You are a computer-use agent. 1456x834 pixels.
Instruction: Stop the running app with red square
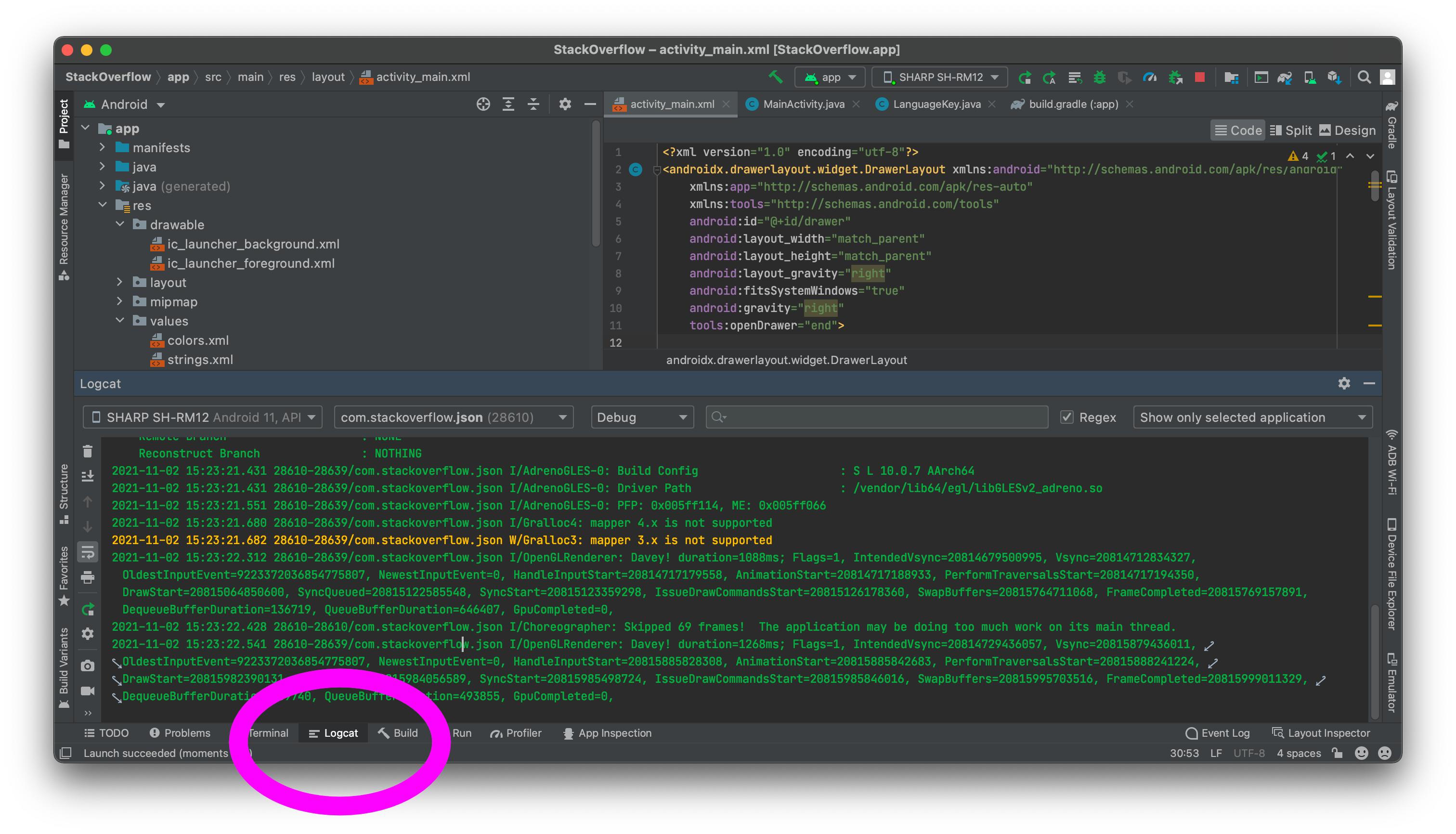point(1199,77)
